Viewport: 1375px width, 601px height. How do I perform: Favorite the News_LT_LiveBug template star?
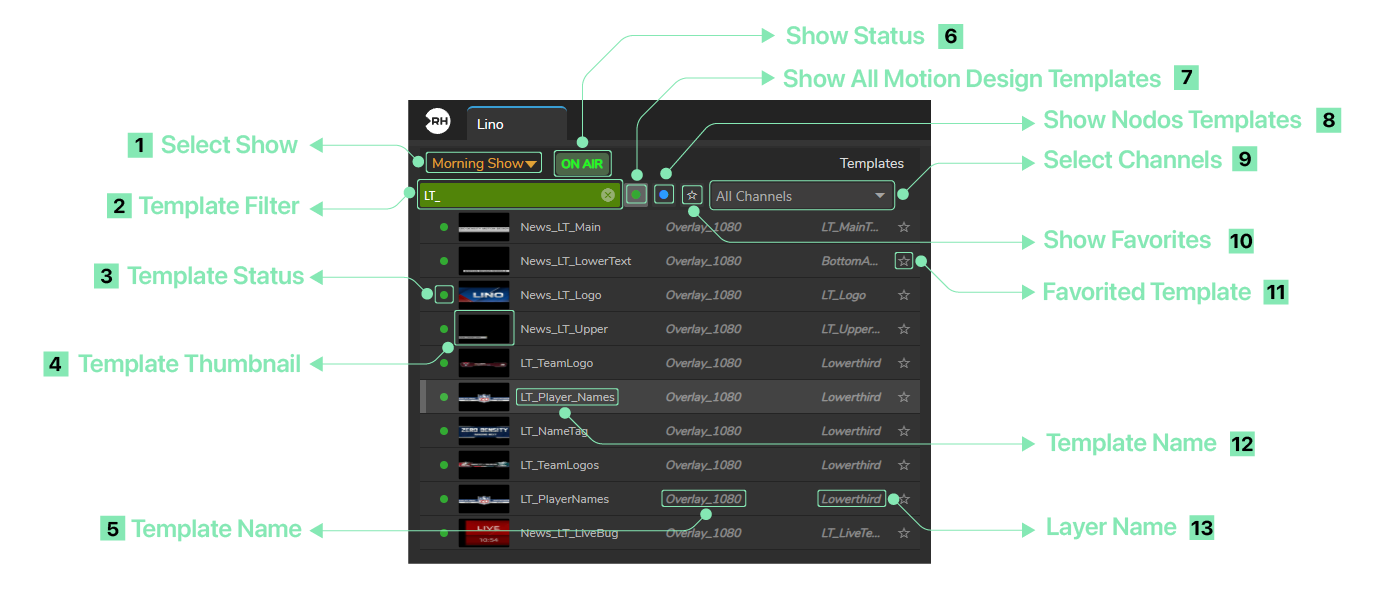pyautogui.click(x=904, y=533)
